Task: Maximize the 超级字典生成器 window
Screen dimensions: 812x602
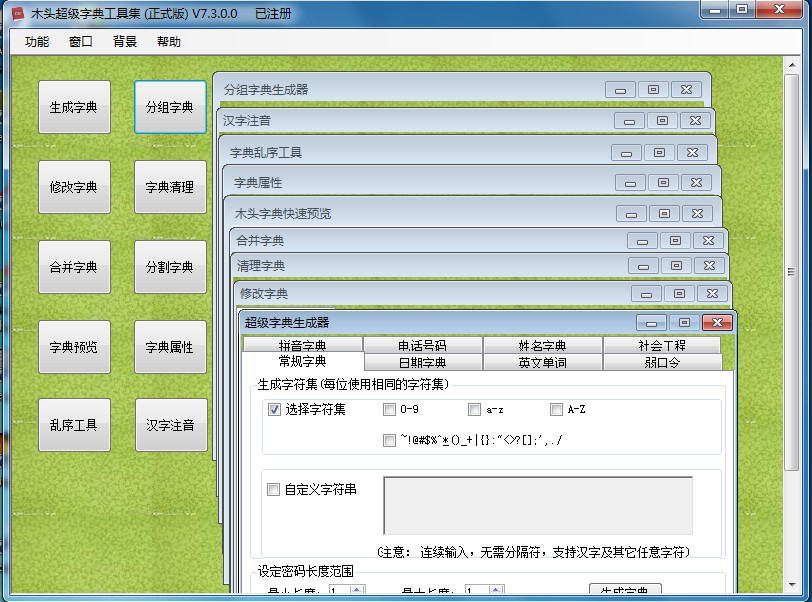Action: pyautogui.click(x=684, y=323)
